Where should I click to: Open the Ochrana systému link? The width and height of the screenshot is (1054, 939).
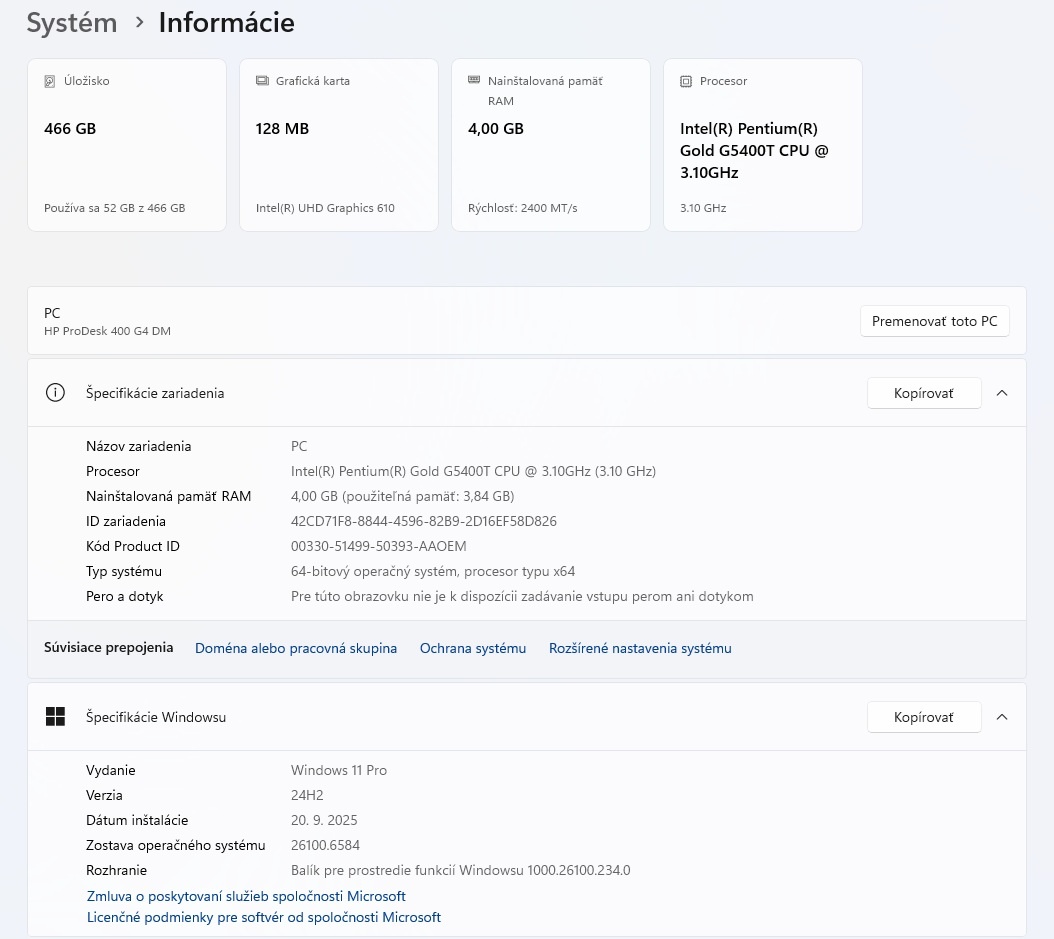coord(473,648)
